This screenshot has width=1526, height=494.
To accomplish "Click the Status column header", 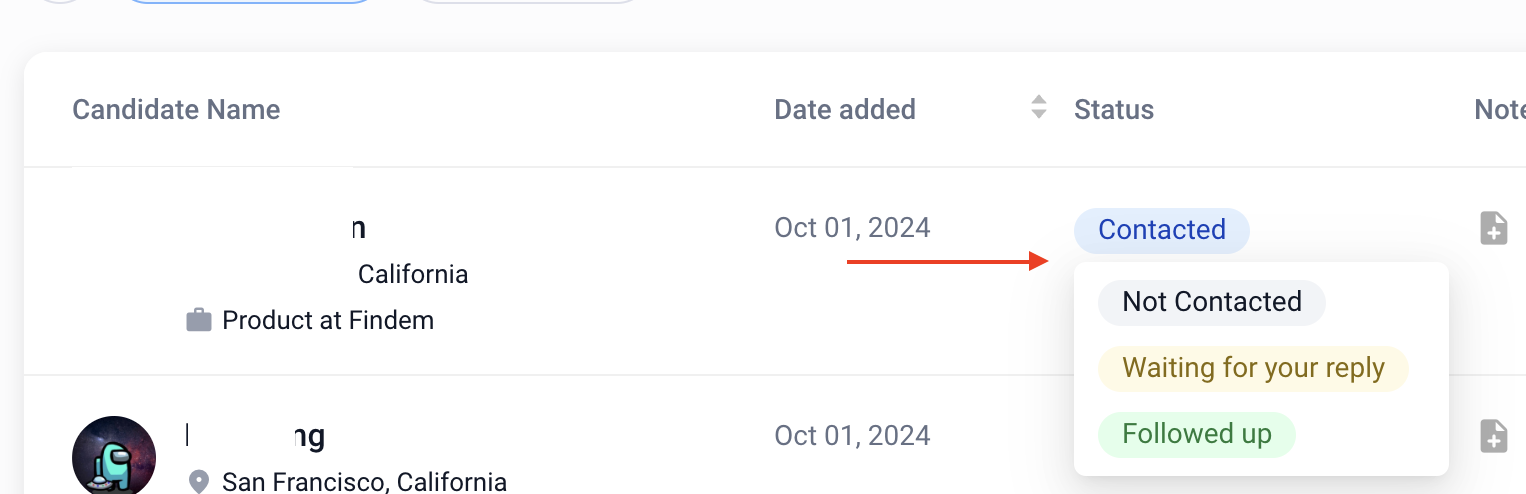I will (1114, 109).
